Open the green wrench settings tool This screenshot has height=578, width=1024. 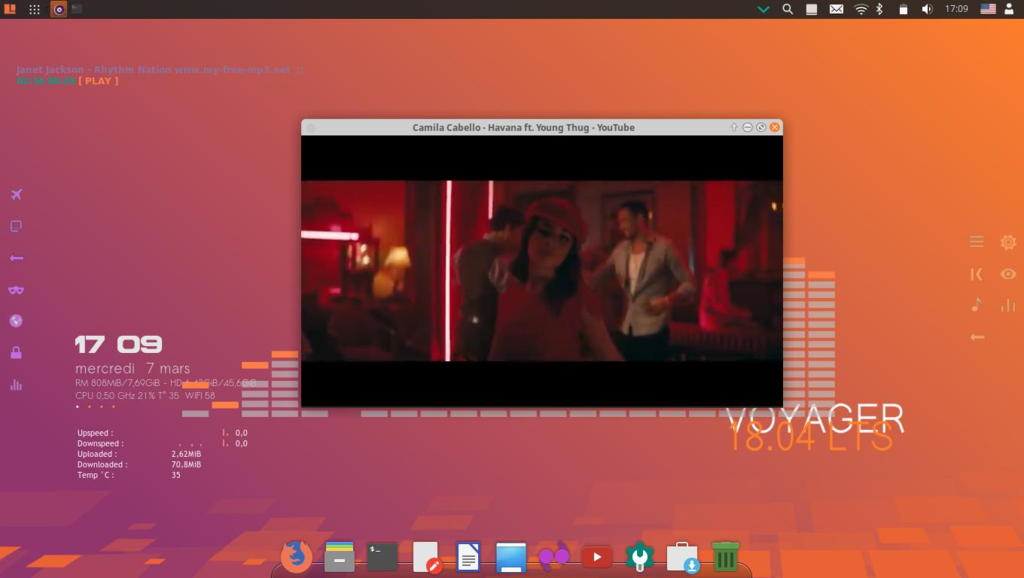639,557
